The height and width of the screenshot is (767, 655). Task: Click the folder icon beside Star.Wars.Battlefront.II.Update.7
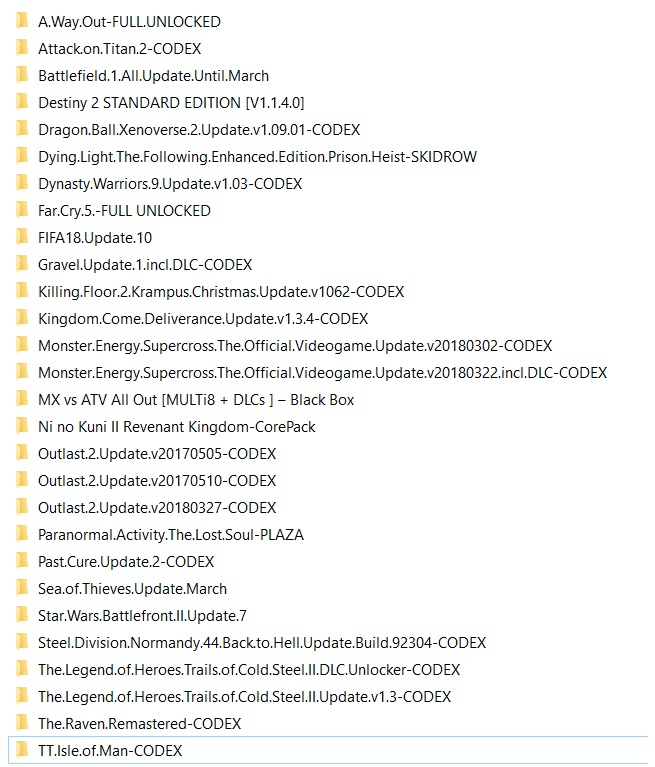click(22, 615)
